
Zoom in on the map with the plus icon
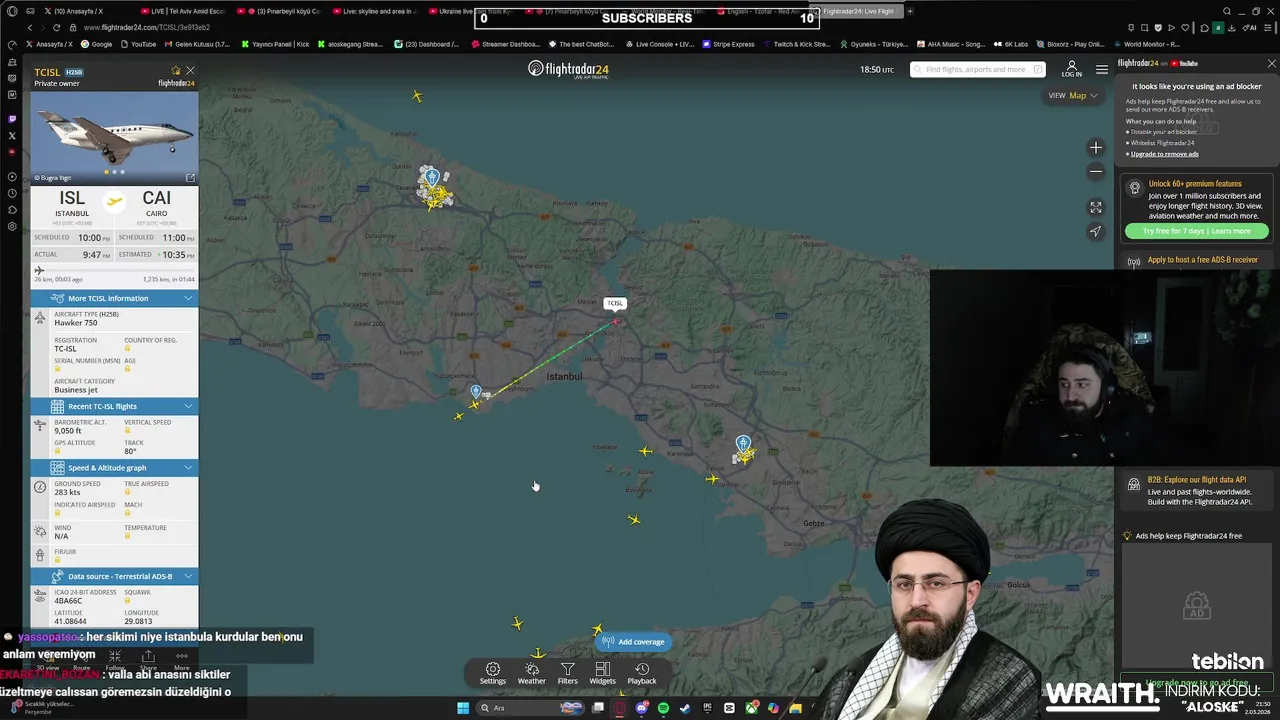1096,147
